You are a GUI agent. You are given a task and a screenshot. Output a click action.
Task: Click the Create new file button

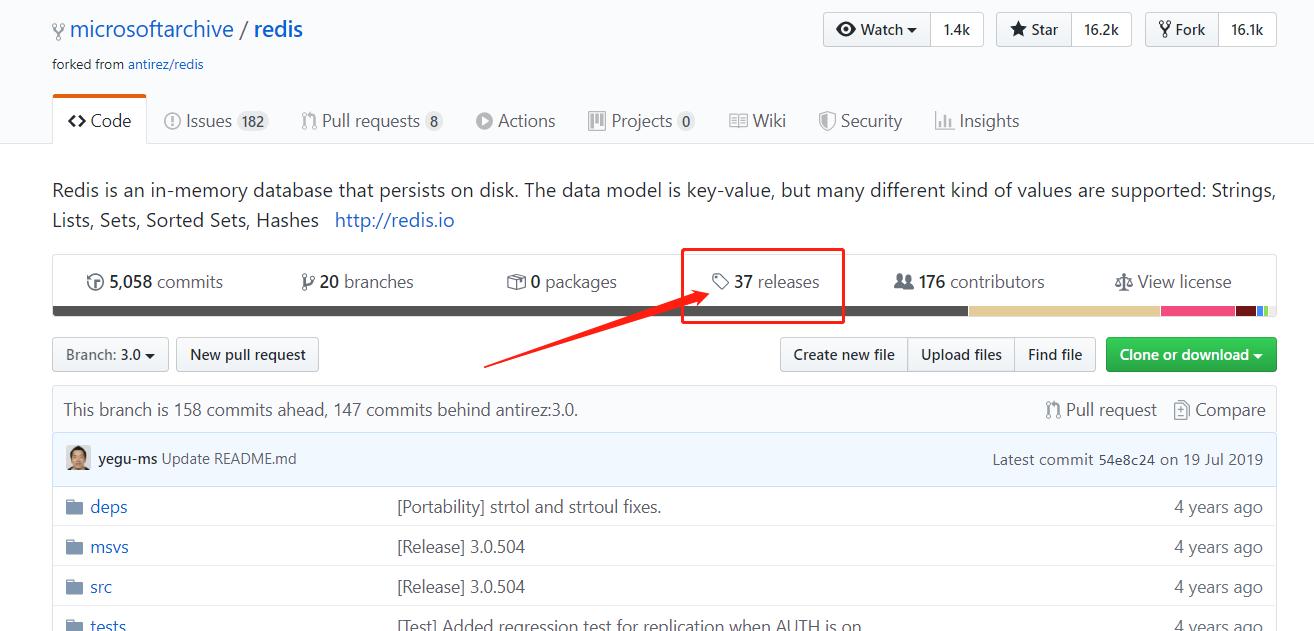(844, 354)
